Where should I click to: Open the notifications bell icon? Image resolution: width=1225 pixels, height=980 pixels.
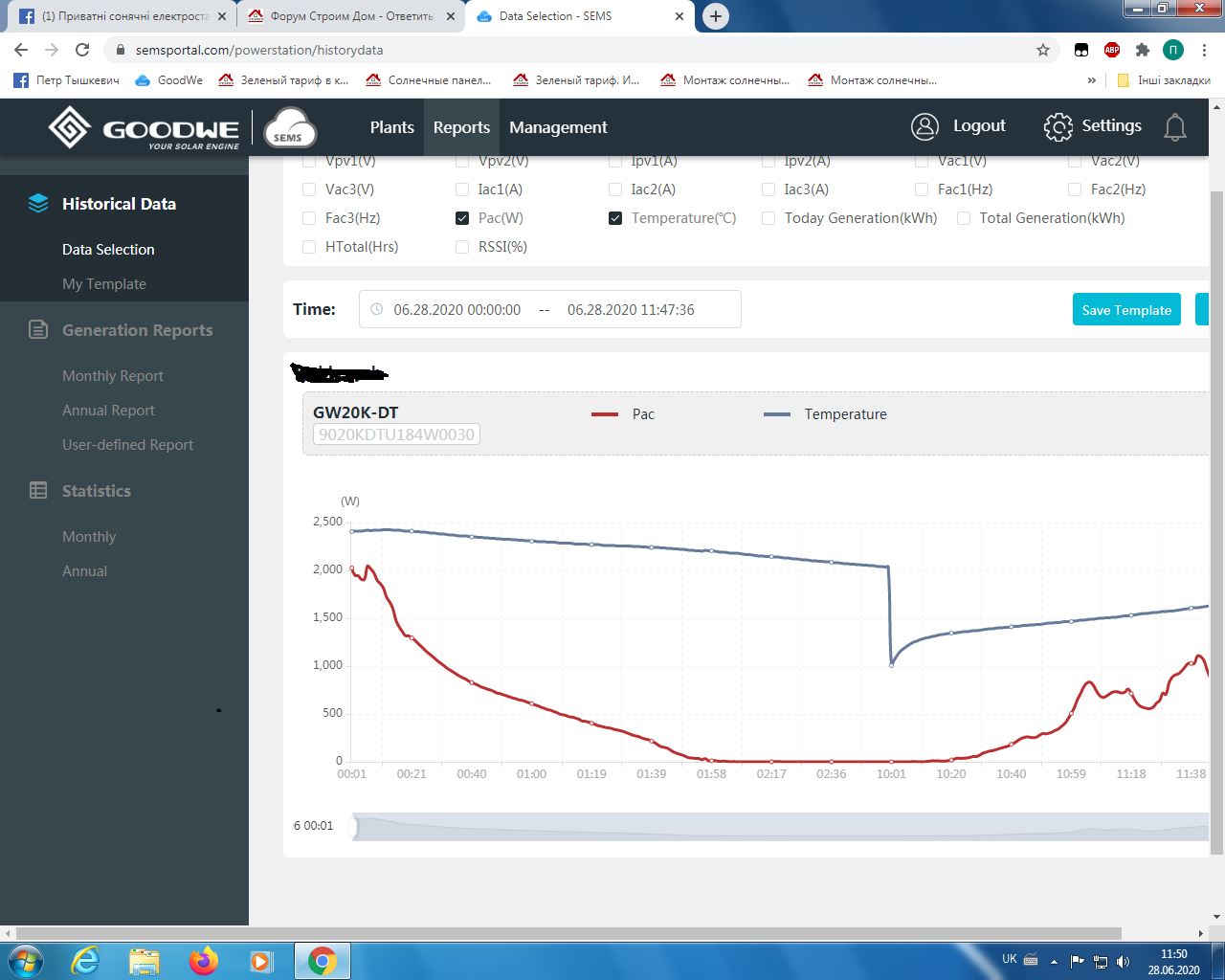click(x=1175, y=127)
